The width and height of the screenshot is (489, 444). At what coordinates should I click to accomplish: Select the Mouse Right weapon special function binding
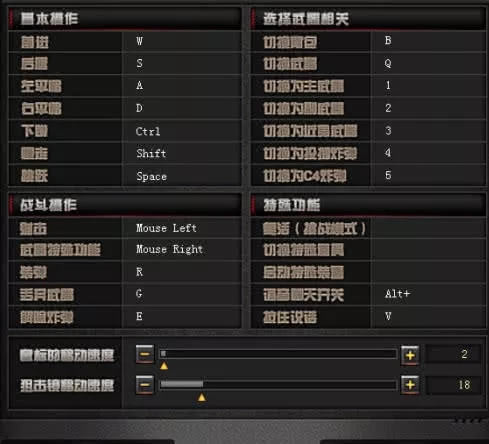click(181, 249)
